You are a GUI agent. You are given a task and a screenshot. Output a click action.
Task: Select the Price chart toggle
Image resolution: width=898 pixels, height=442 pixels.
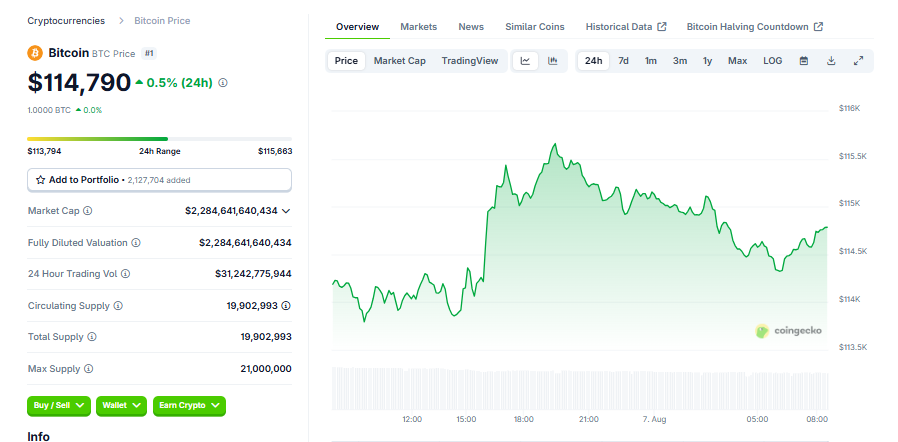[346, 61]
